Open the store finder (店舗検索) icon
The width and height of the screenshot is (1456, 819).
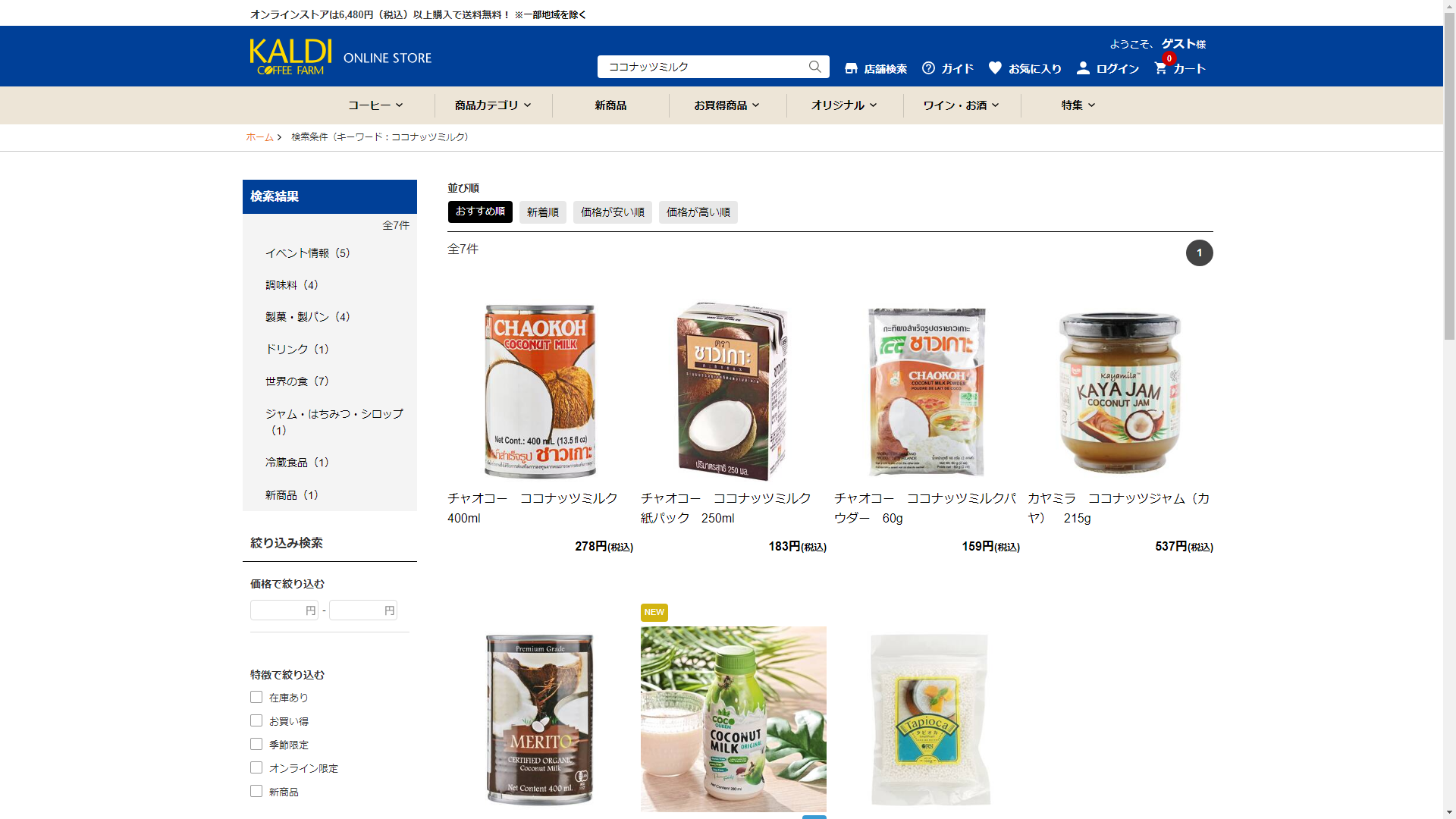coord(851,68)
